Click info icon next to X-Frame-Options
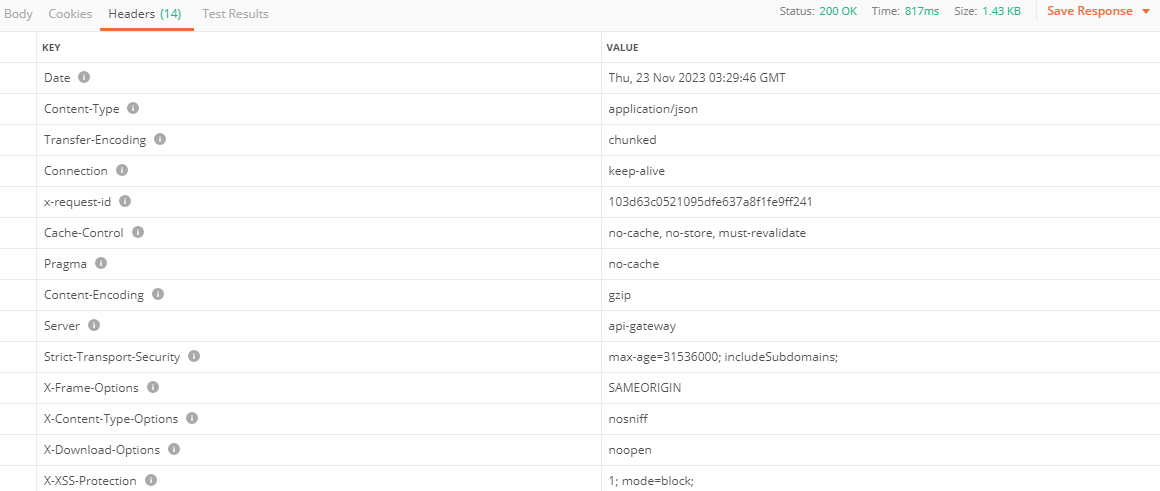Viewport: 1160px width, 491px height. point(153,387)
